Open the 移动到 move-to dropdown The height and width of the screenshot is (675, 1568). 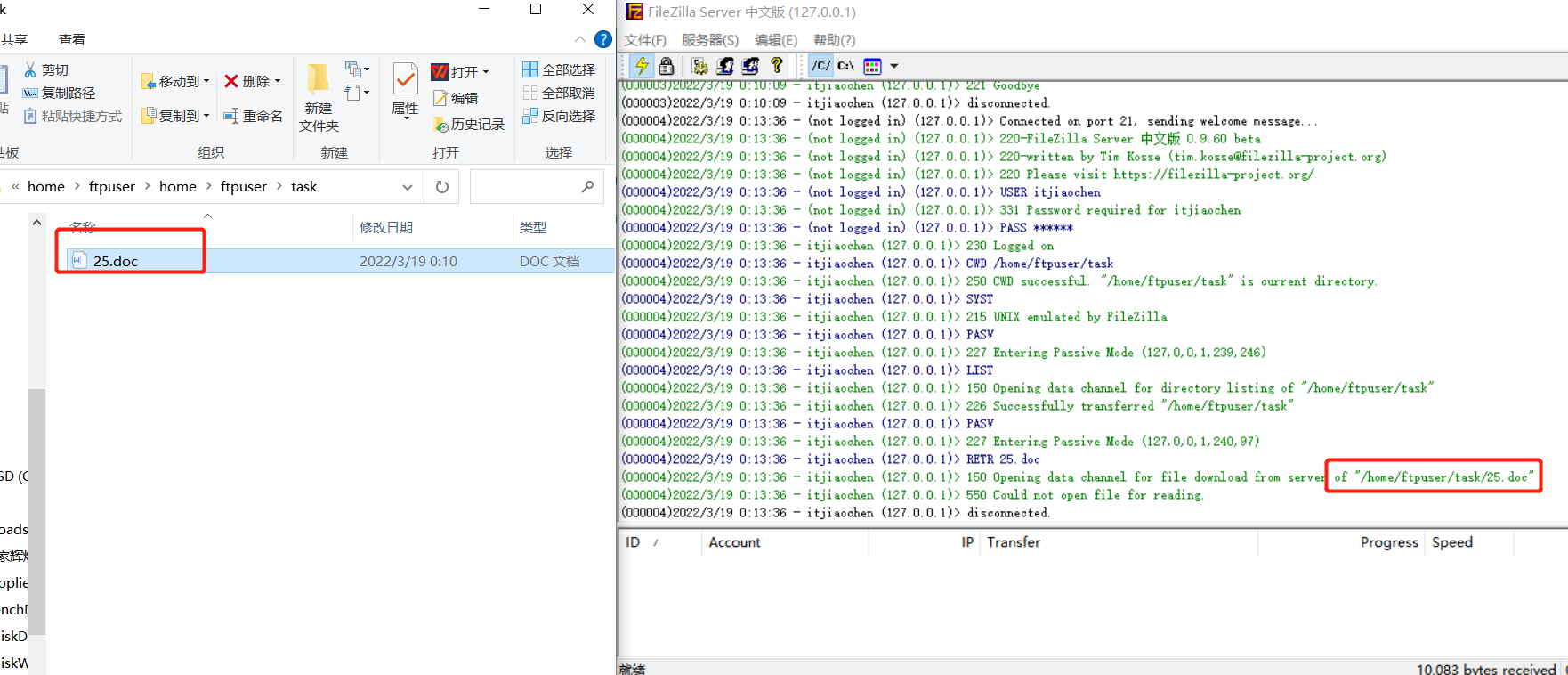pos(175,81)
